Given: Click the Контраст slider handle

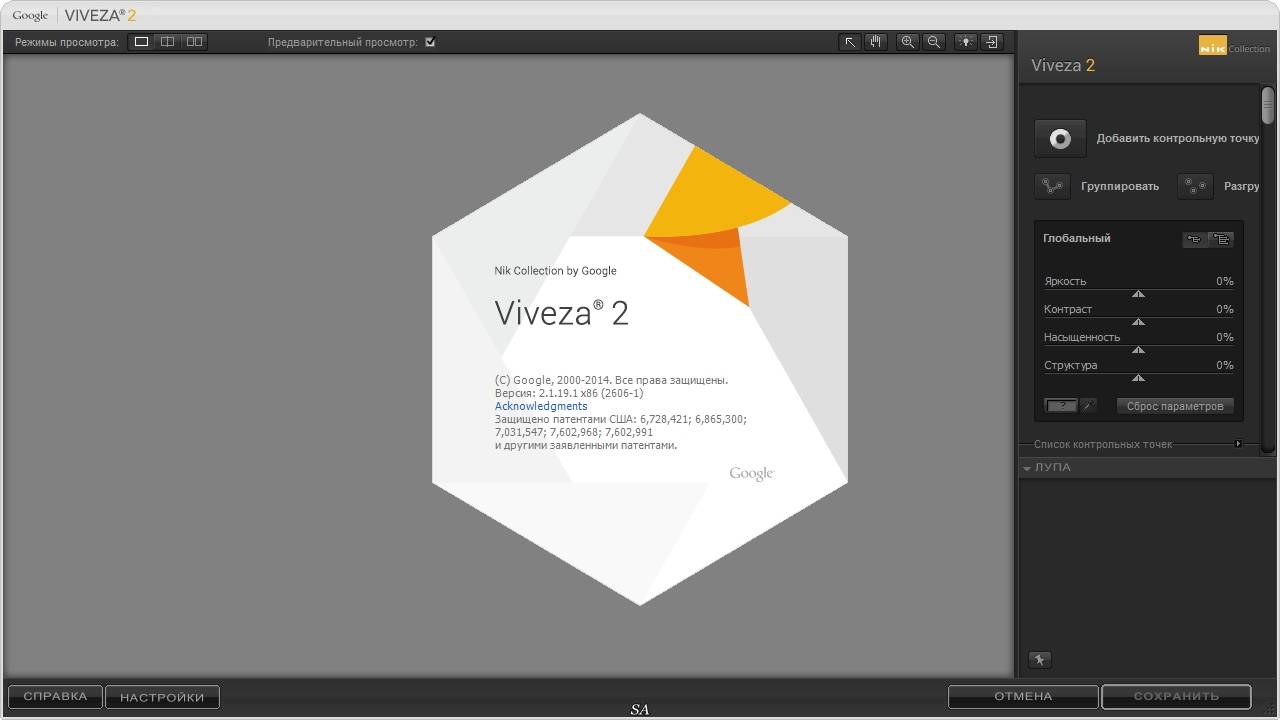Looking at the screenshot, I should click(1138, 322).
